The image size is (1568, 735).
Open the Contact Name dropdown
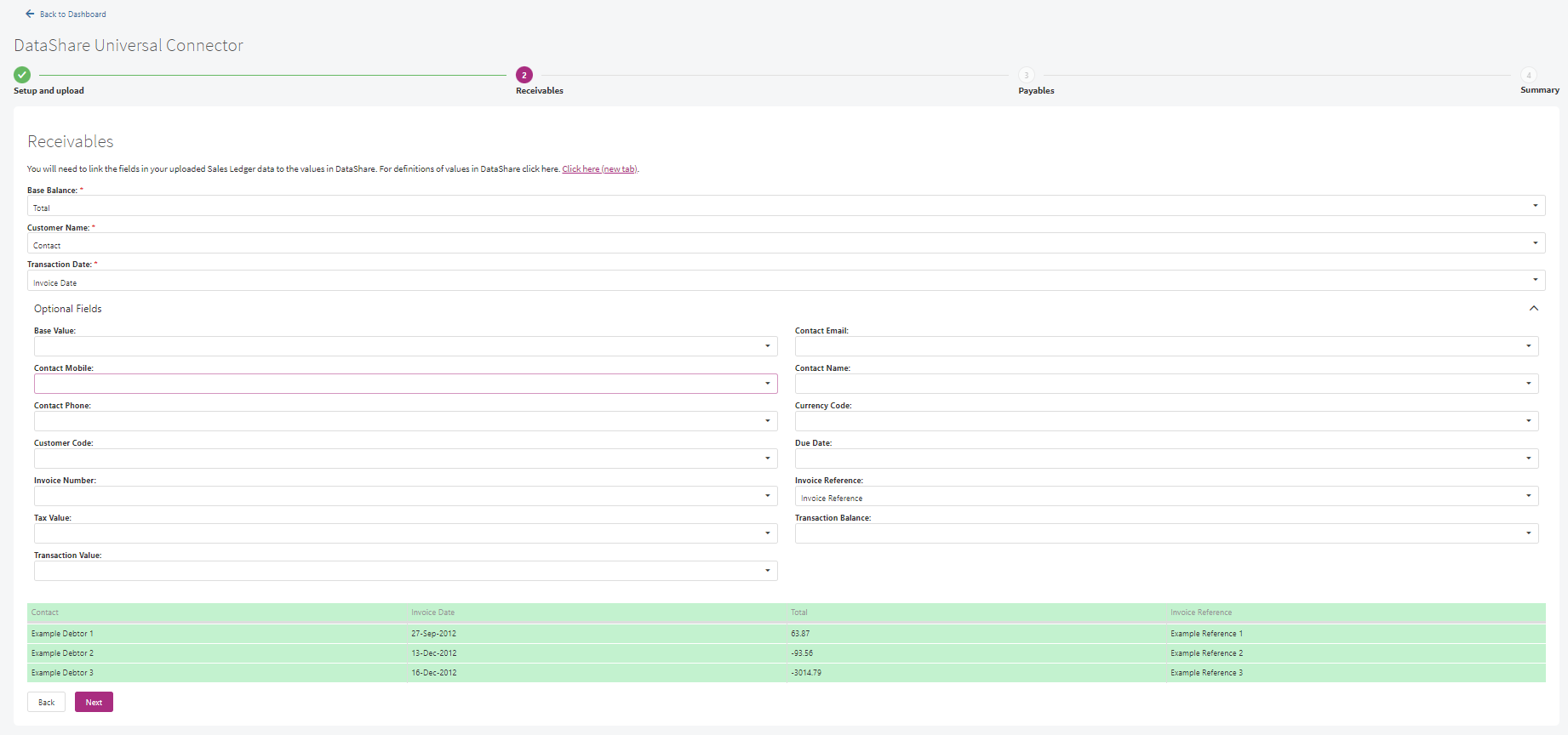click(1166, 384)
